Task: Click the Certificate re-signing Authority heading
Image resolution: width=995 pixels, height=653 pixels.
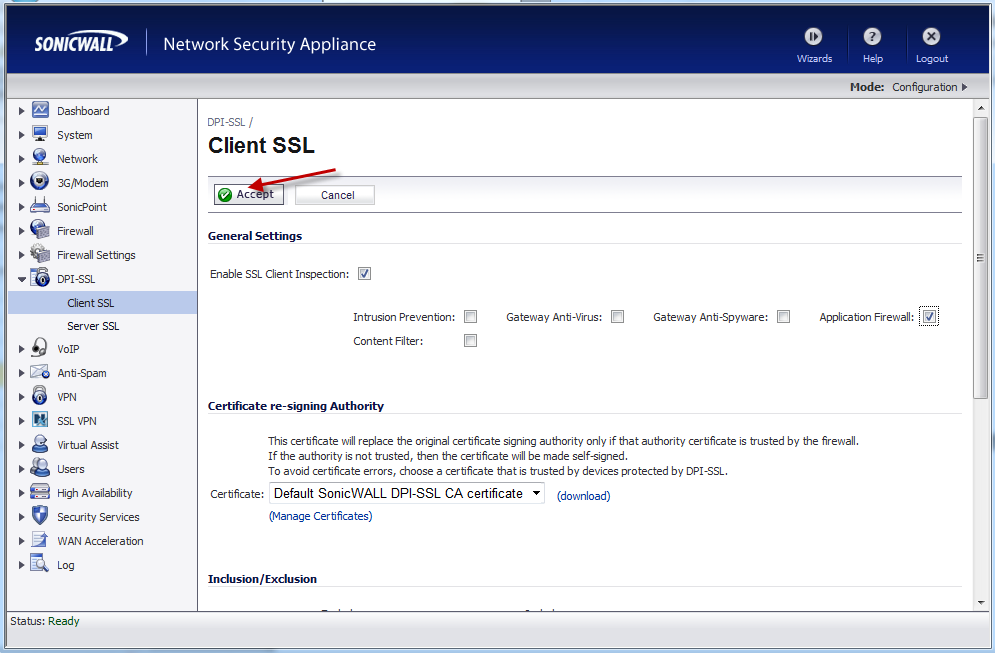Action: click(296, 406)
